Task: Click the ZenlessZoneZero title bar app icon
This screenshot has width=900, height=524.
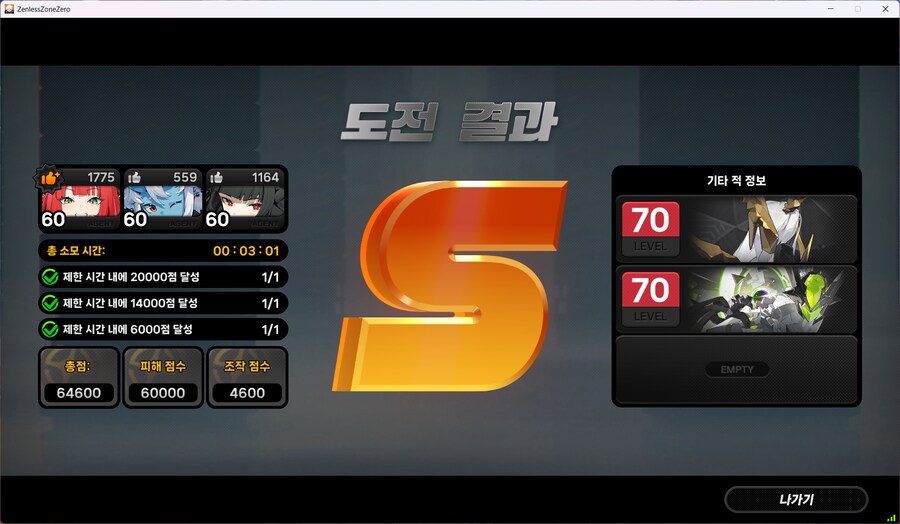Action: [9, 9]
